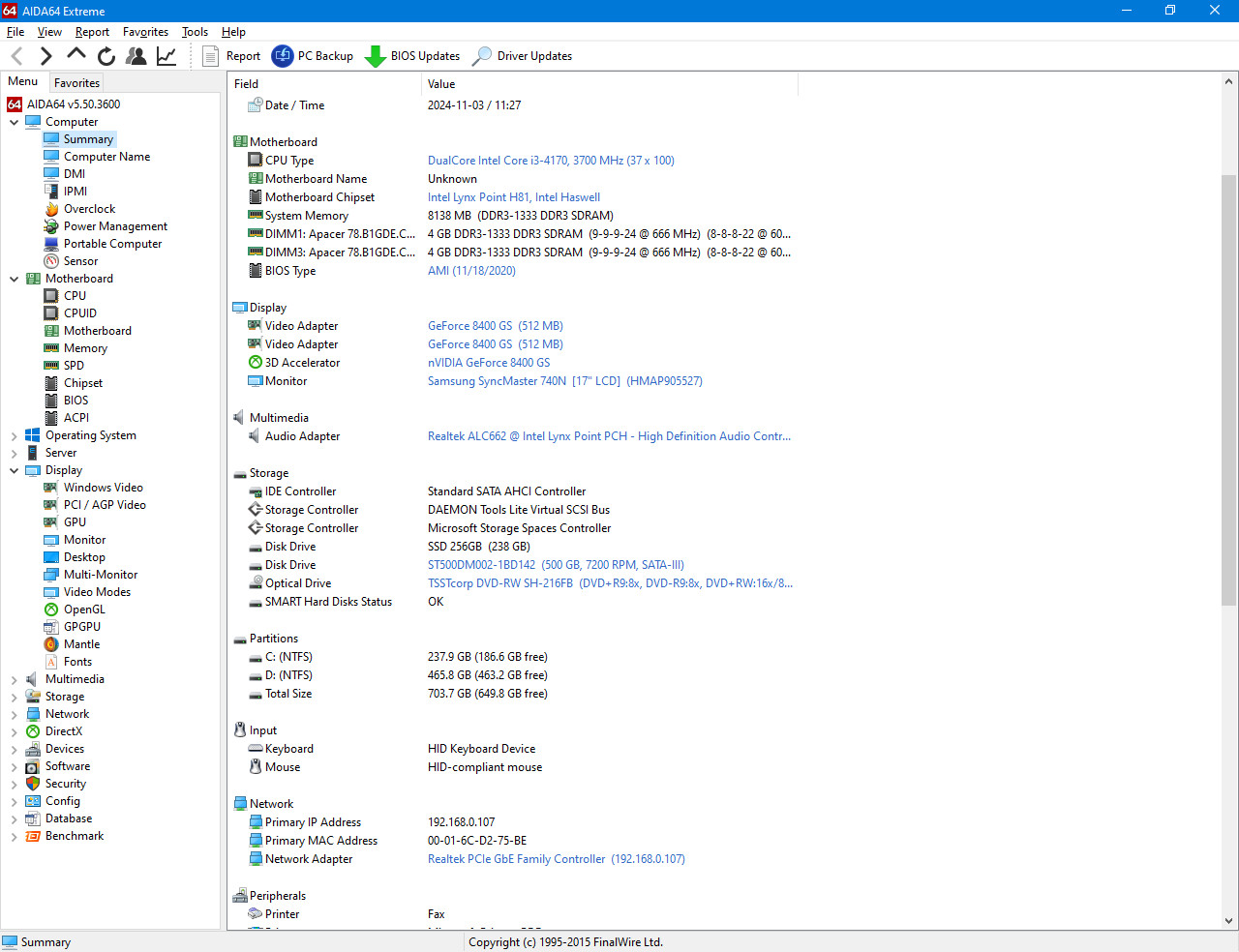Expand the Operating System tree node
The image size is (1239, 952).
click(x=14, y=436)
